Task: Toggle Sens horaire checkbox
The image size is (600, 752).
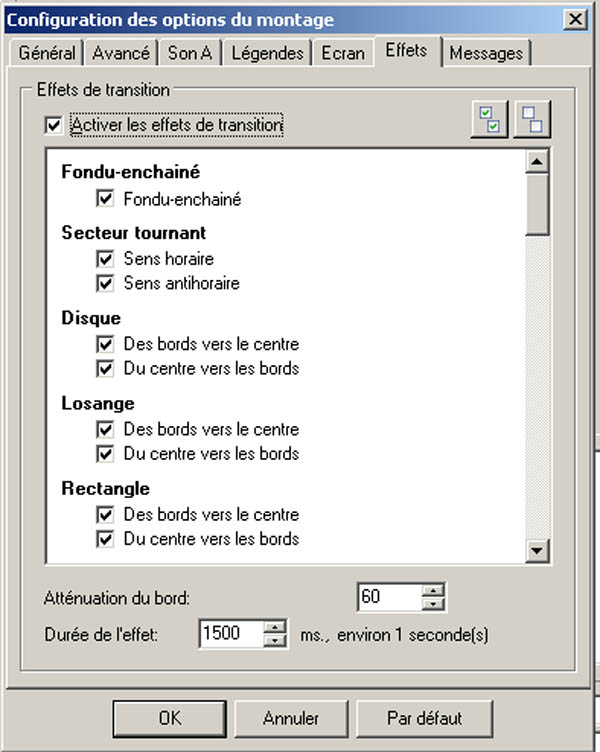Action: (105, 259)
